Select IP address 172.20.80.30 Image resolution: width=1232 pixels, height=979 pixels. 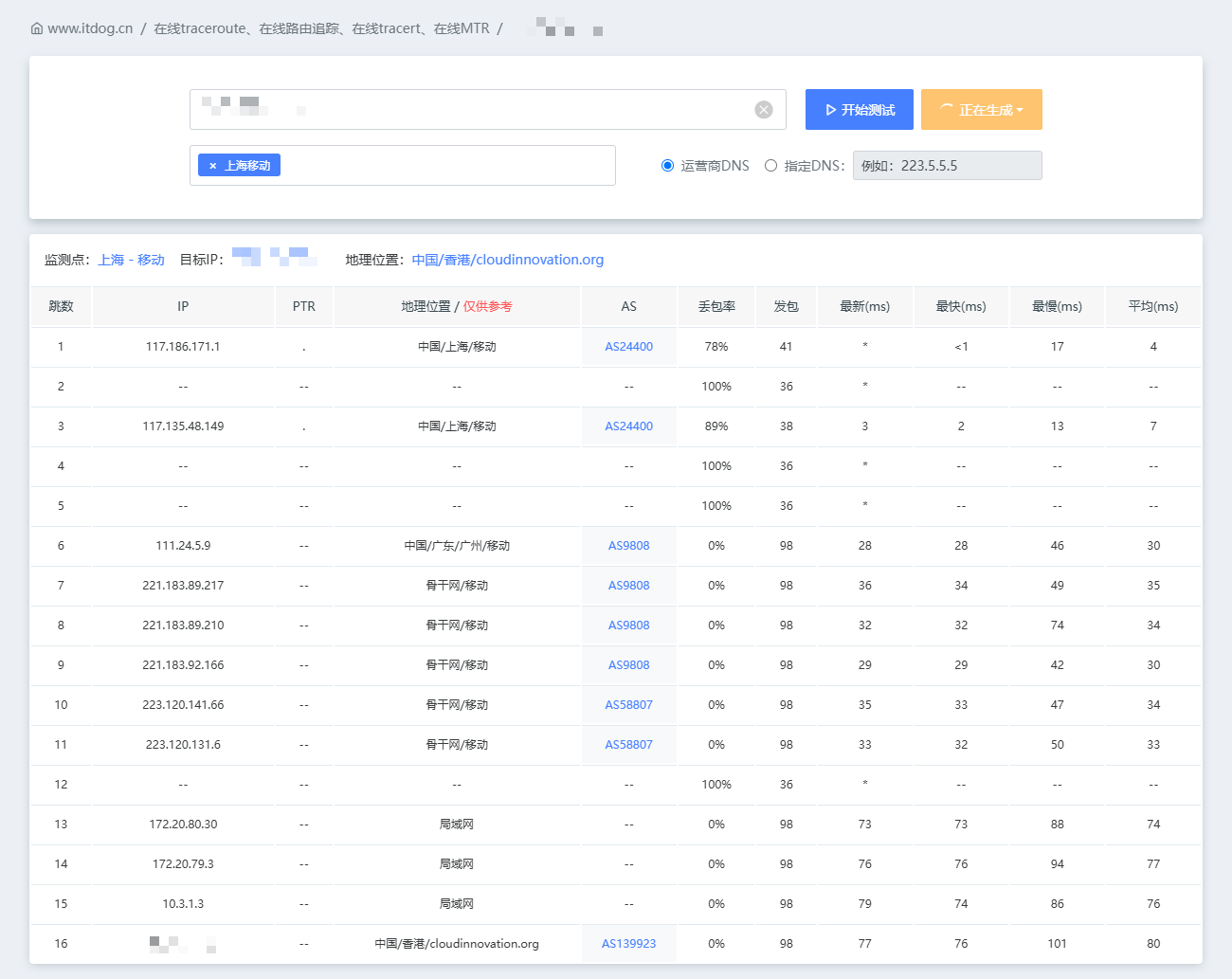point(183,825)
